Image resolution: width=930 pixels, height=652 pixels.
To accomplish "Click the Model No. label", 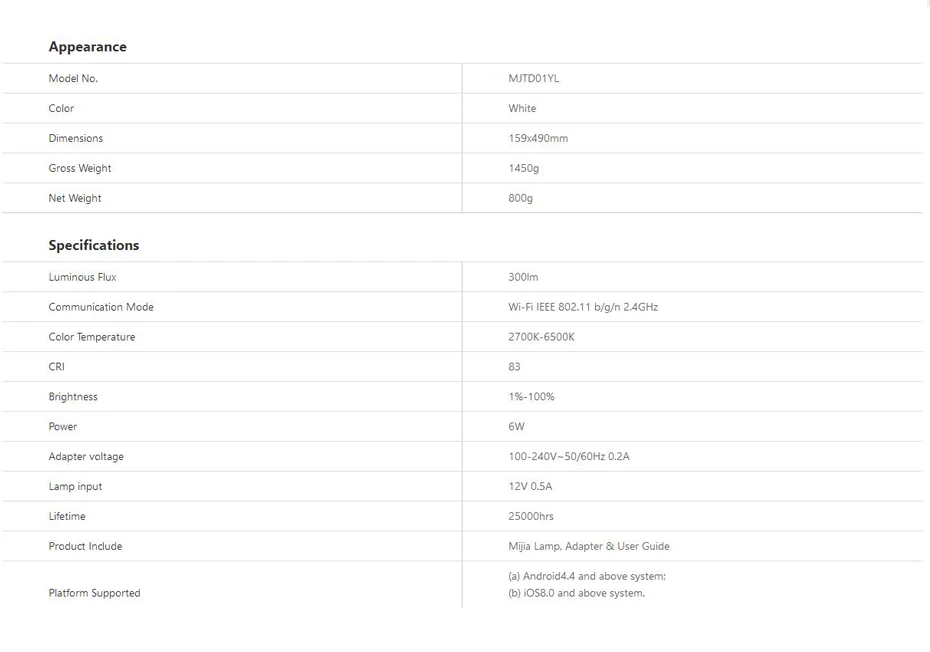I will tap(73, 78).
